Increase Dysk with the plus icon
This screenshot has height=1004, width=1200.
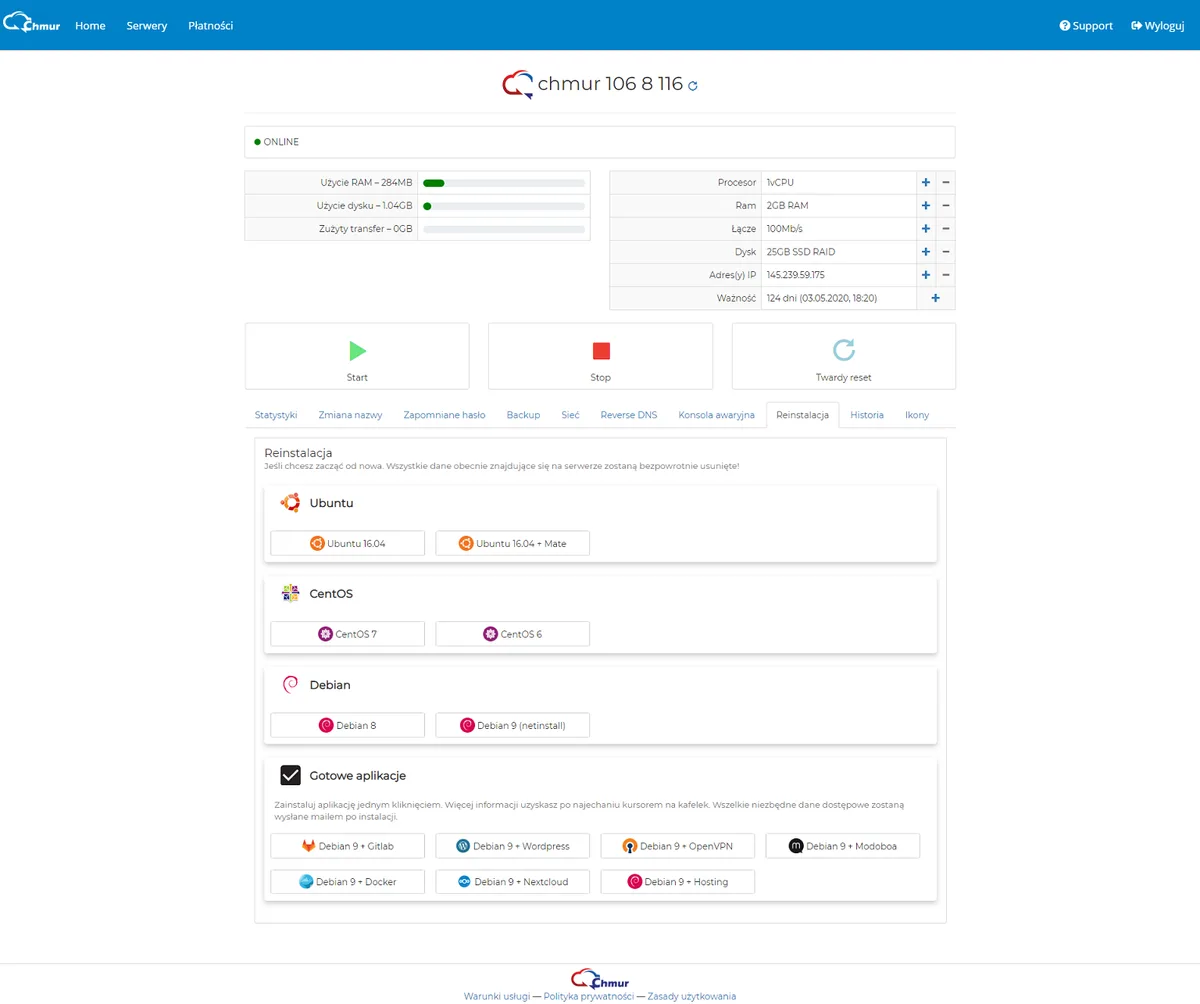pyautogui.click(x=926, y=252)
